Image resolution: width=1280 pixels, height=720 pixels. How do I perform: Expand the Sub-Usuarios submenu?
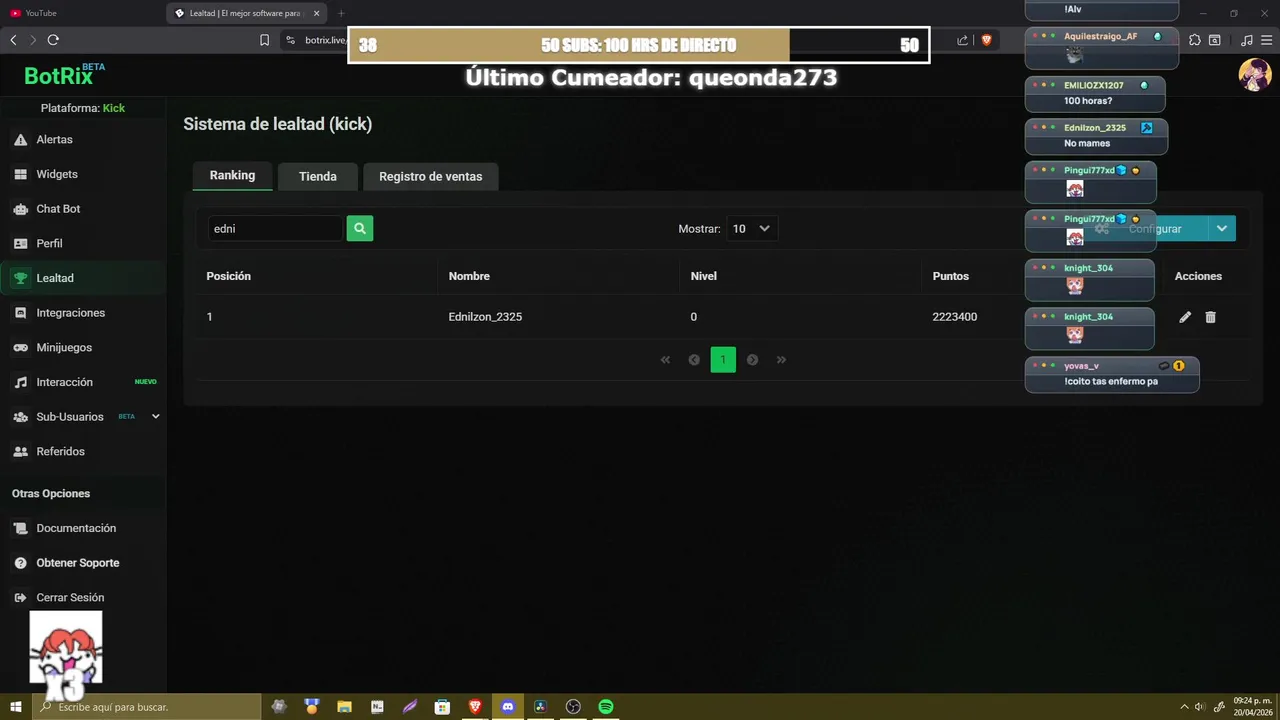(155, 416)
